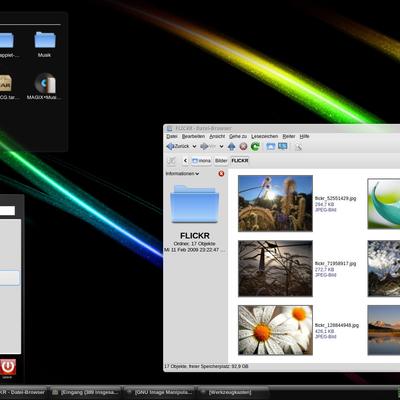Select the teal swirl image thumbnail
The image size is (400, 400).
[384, 204]
